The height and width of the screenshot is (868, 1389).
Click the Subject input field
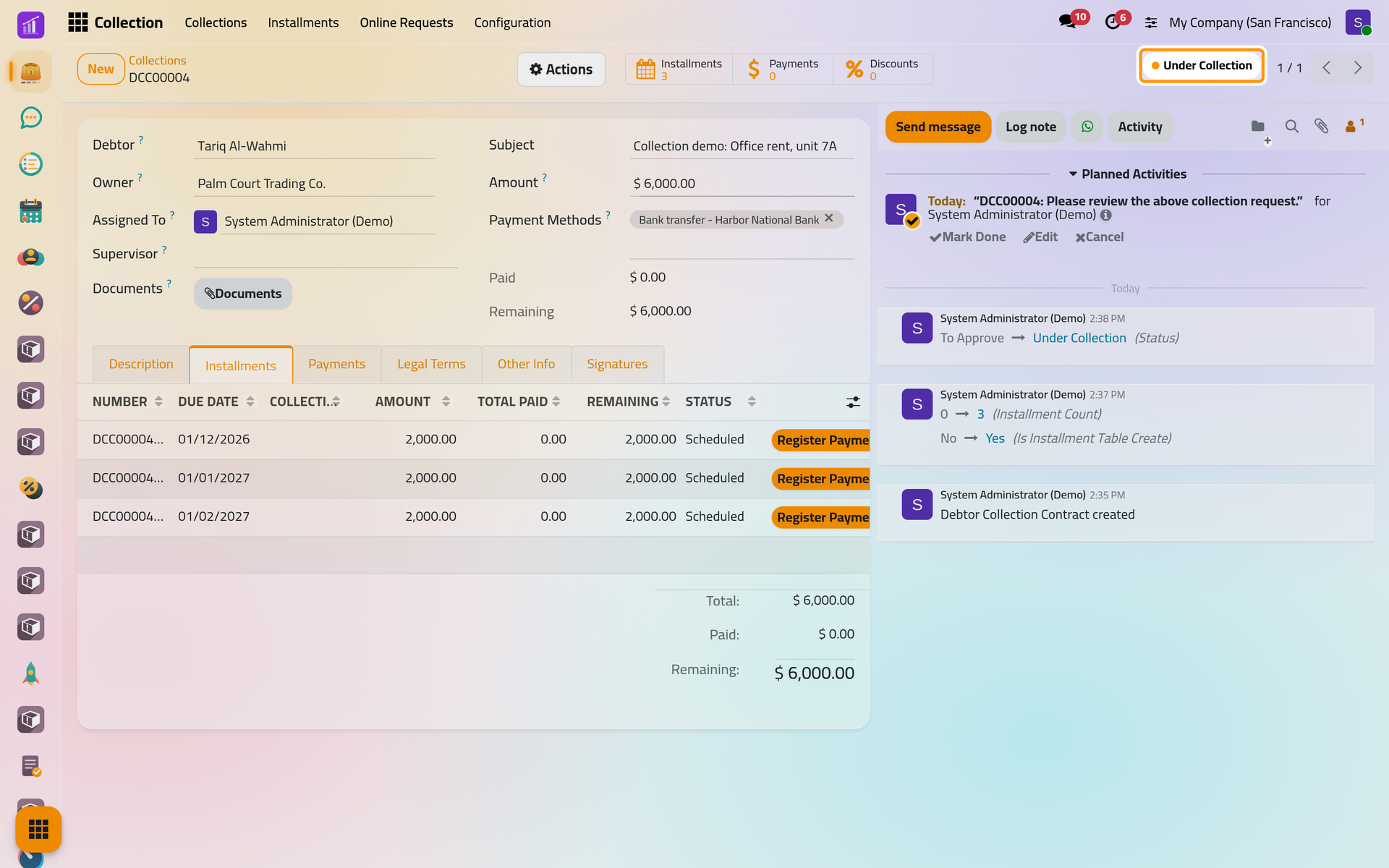[742, 145]
